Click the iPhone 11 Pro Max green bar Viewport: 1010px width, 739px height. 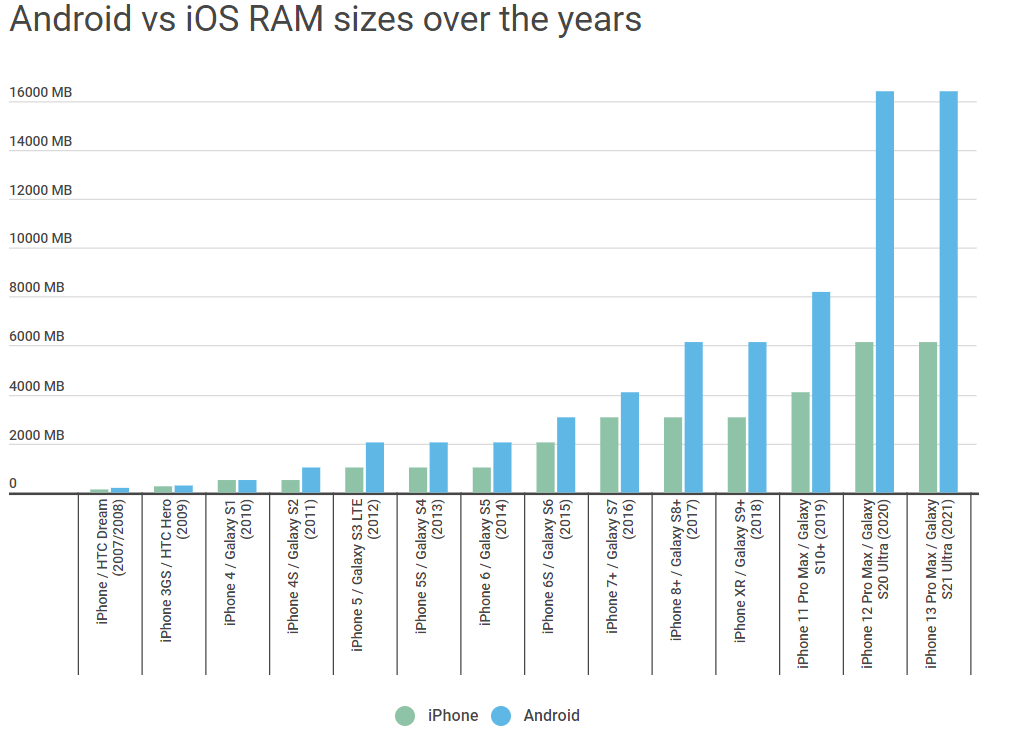point(800,443)
